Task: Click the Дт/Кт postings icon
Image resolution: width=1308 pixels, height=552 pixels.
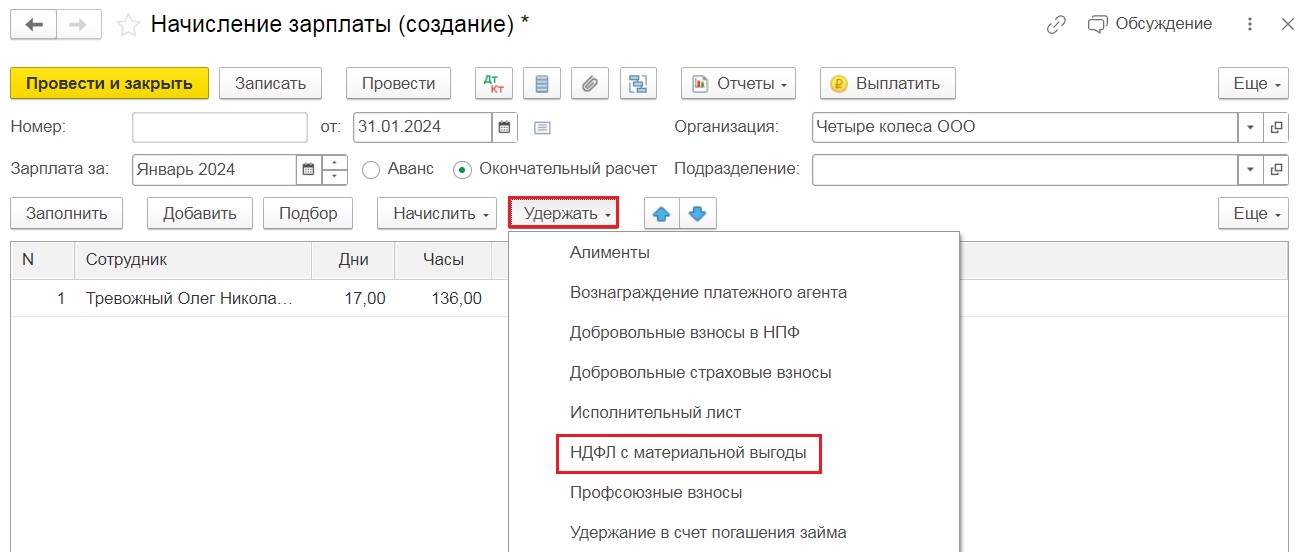Action: tap(494, 84)
